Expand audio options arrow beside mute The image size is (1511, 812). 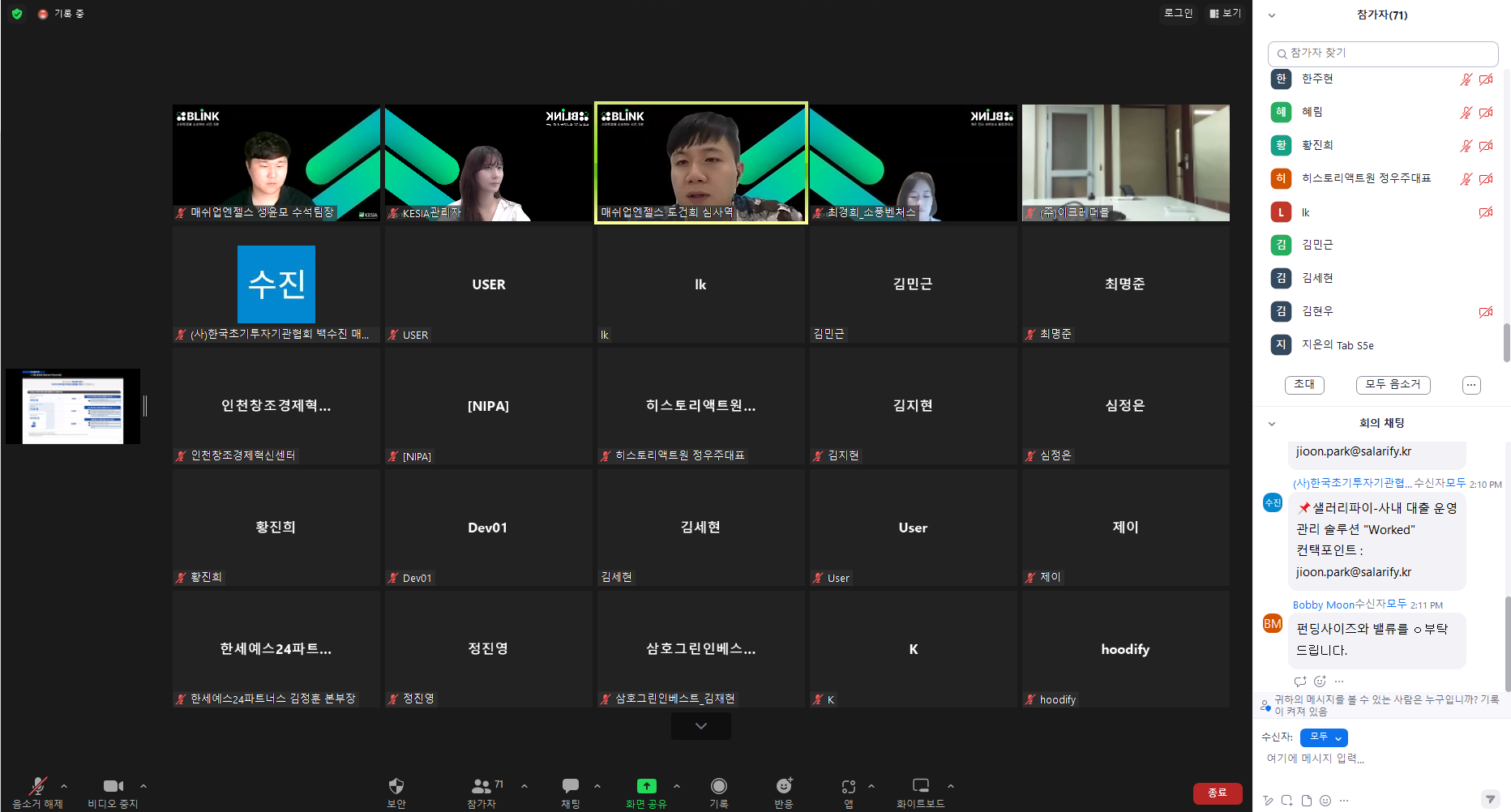point(64,786)
